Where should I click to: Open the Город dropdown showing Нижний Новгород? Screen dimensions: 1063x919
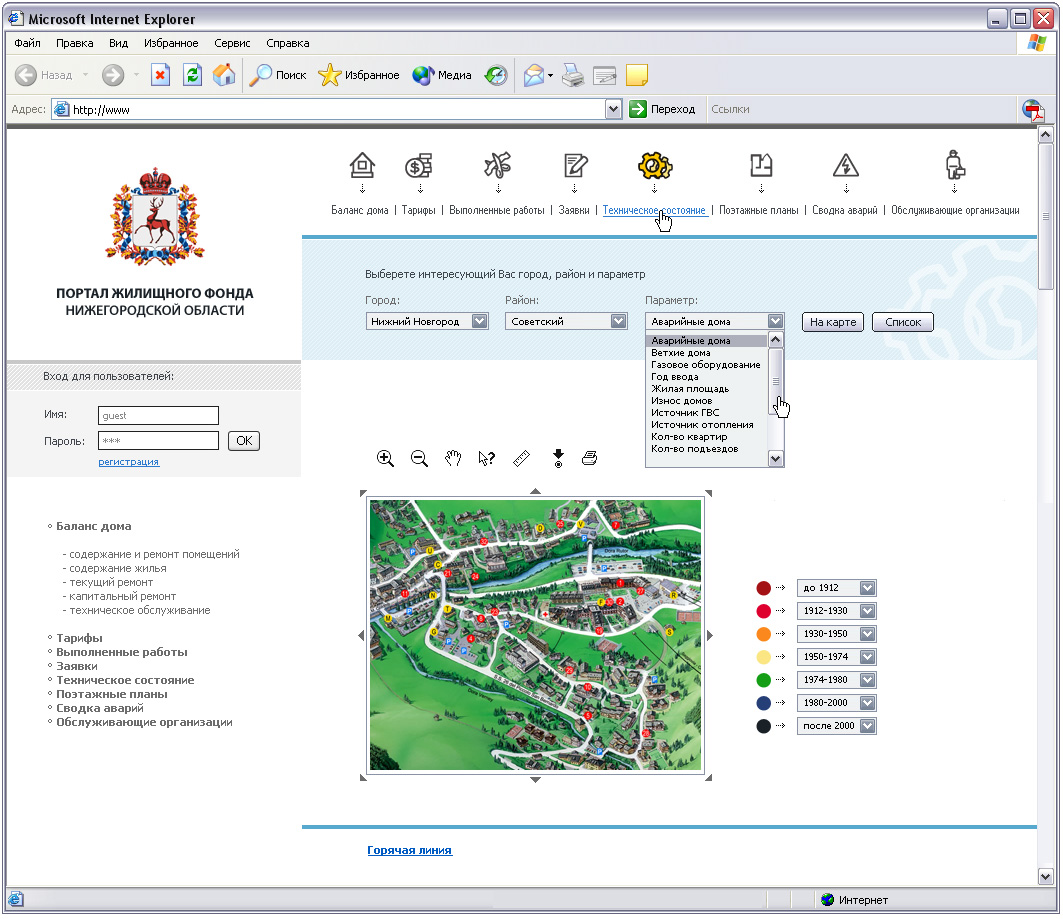tap(479, 321)
